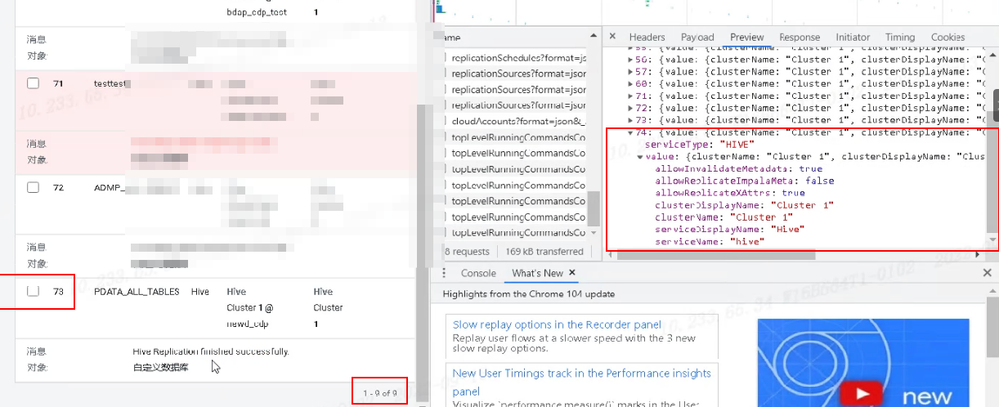
Task: Open the Response tab
Action: [800, 37]
